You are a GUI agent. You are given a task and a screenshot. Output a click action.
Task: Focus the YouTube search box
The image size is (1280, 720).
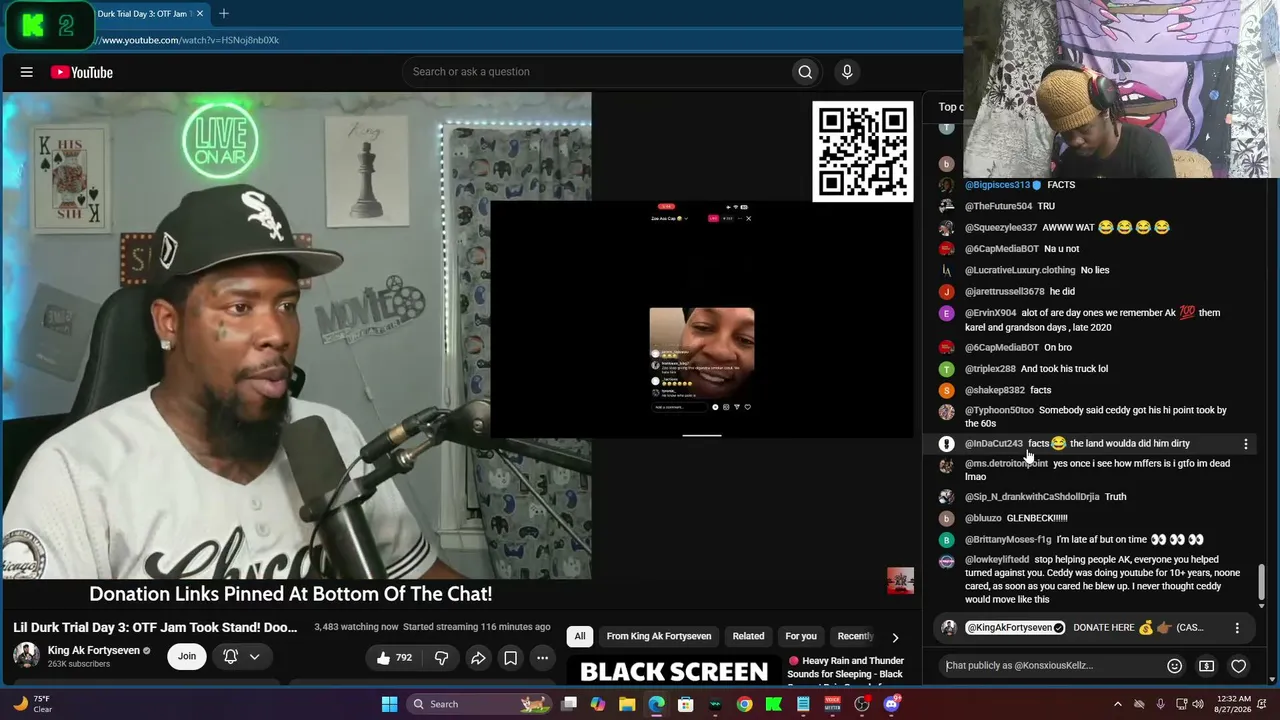click(x=596, y=72)
